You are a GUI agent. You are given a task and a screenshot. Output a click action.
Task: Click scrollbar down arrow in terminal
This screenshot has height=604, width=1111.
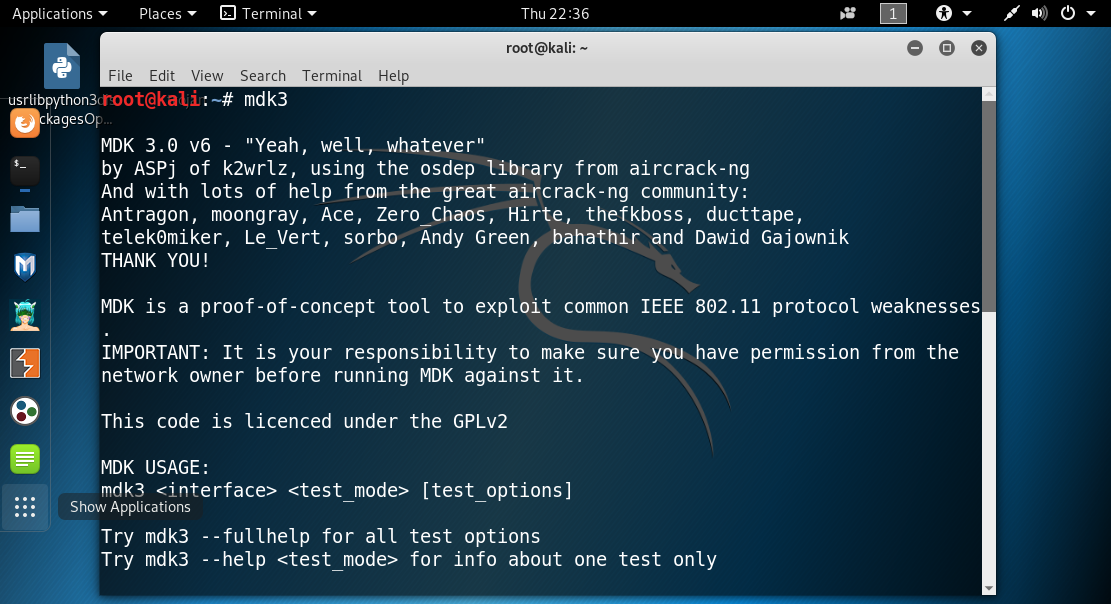point(989,588)
